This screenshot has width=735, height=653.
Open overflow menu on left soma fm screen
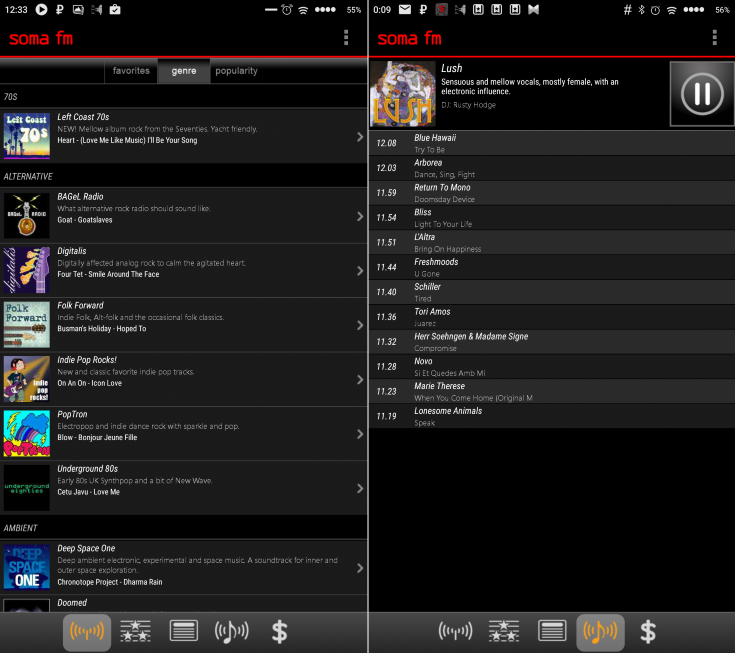pyautogui.click(x=346, y=38)
